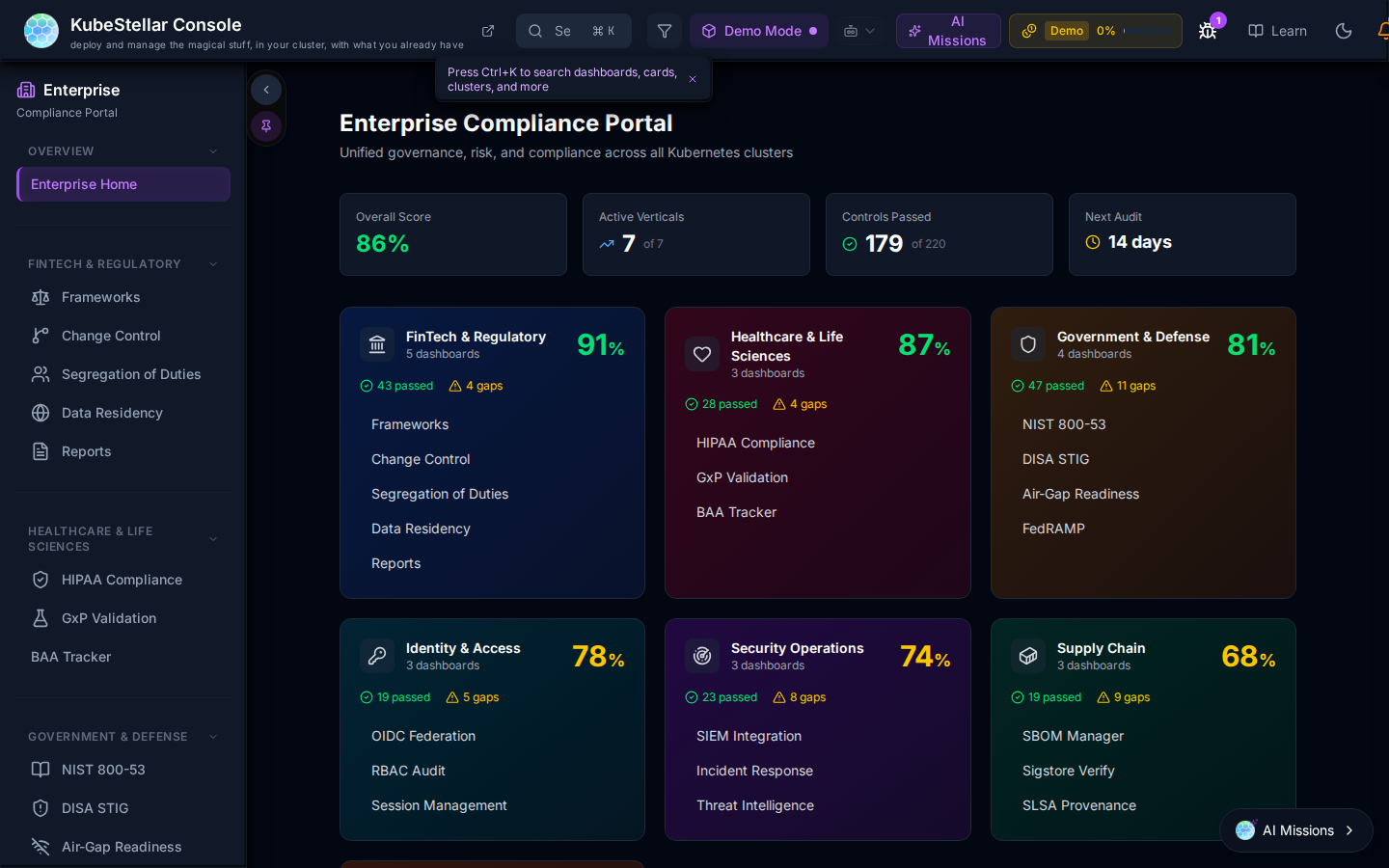1389x868 pixels.
Task: Open the SBOM Manager link in Supply Chain
Action: (x=1073, y=736)
